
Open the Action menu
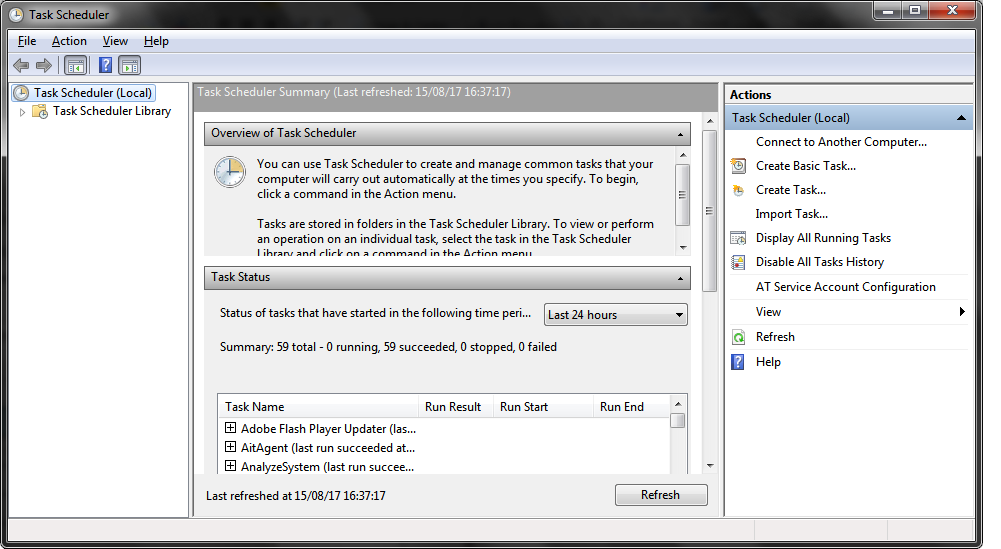point(69,41)
